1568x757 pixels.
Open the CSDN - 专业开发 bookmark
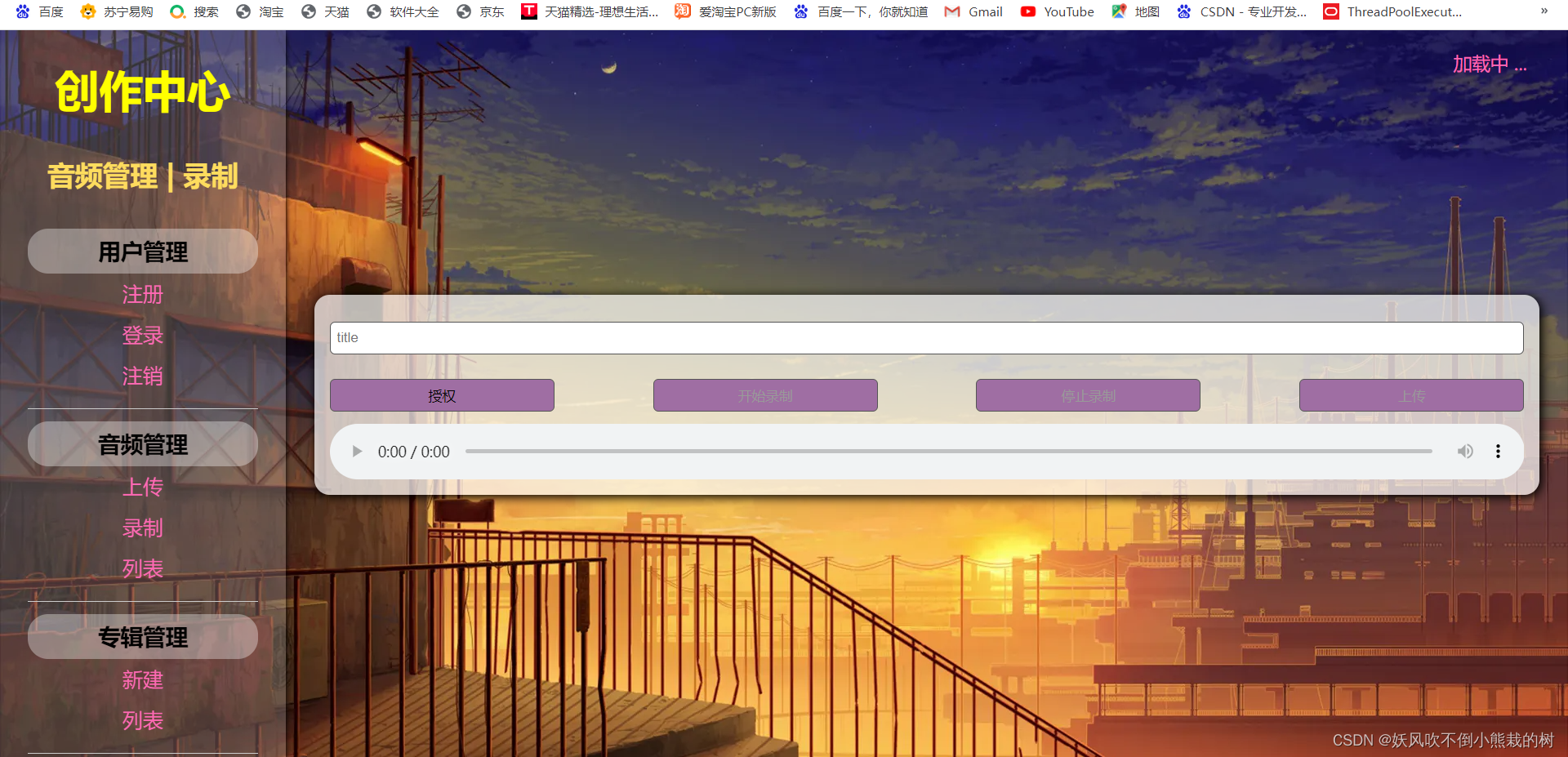pos(1242,11)
